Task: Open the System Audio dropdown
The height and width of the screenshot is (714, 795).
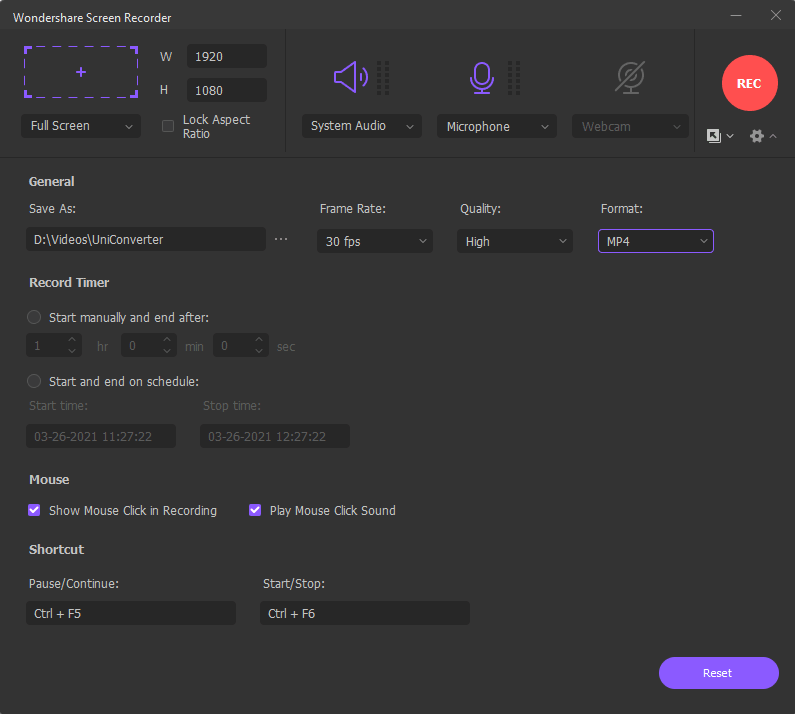Action: [x=362, y=126]
